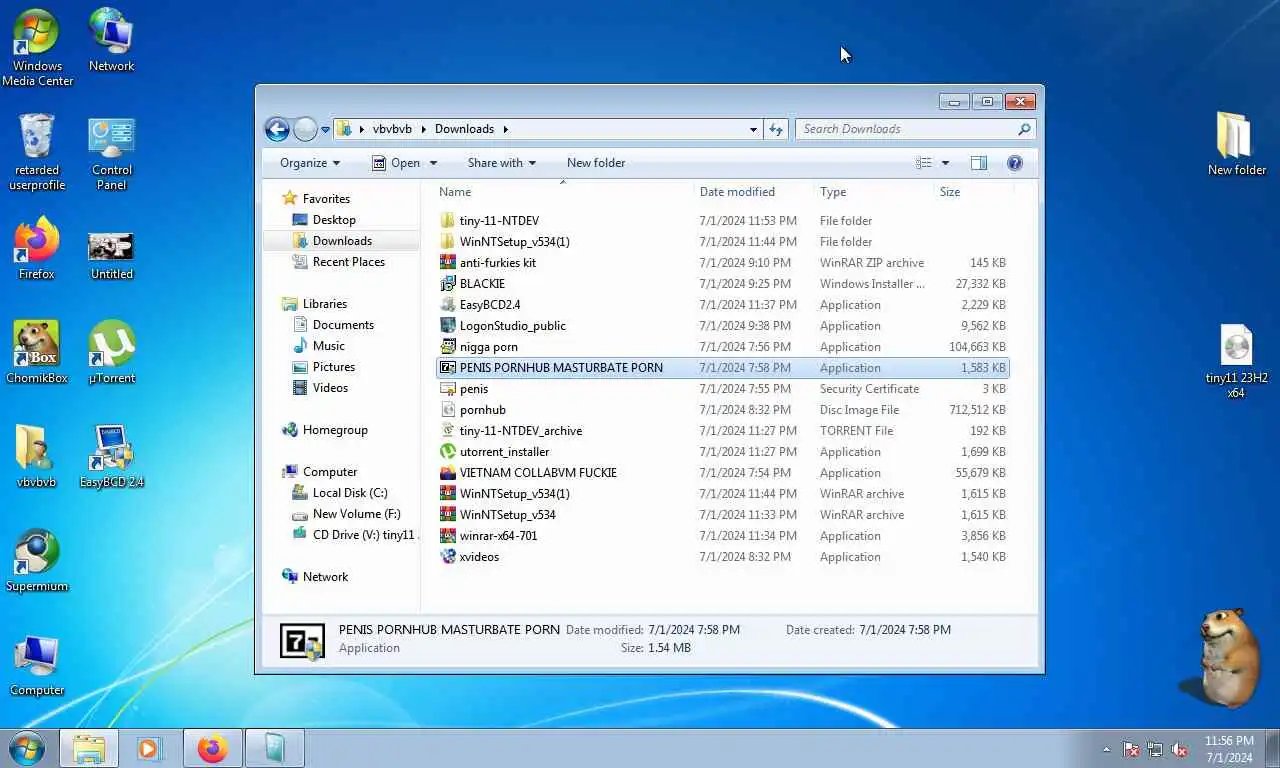Viewport: 1280px width, 768px height.
Task: Select the tiny-11-NTDEV folder
Action: (499, 221)
